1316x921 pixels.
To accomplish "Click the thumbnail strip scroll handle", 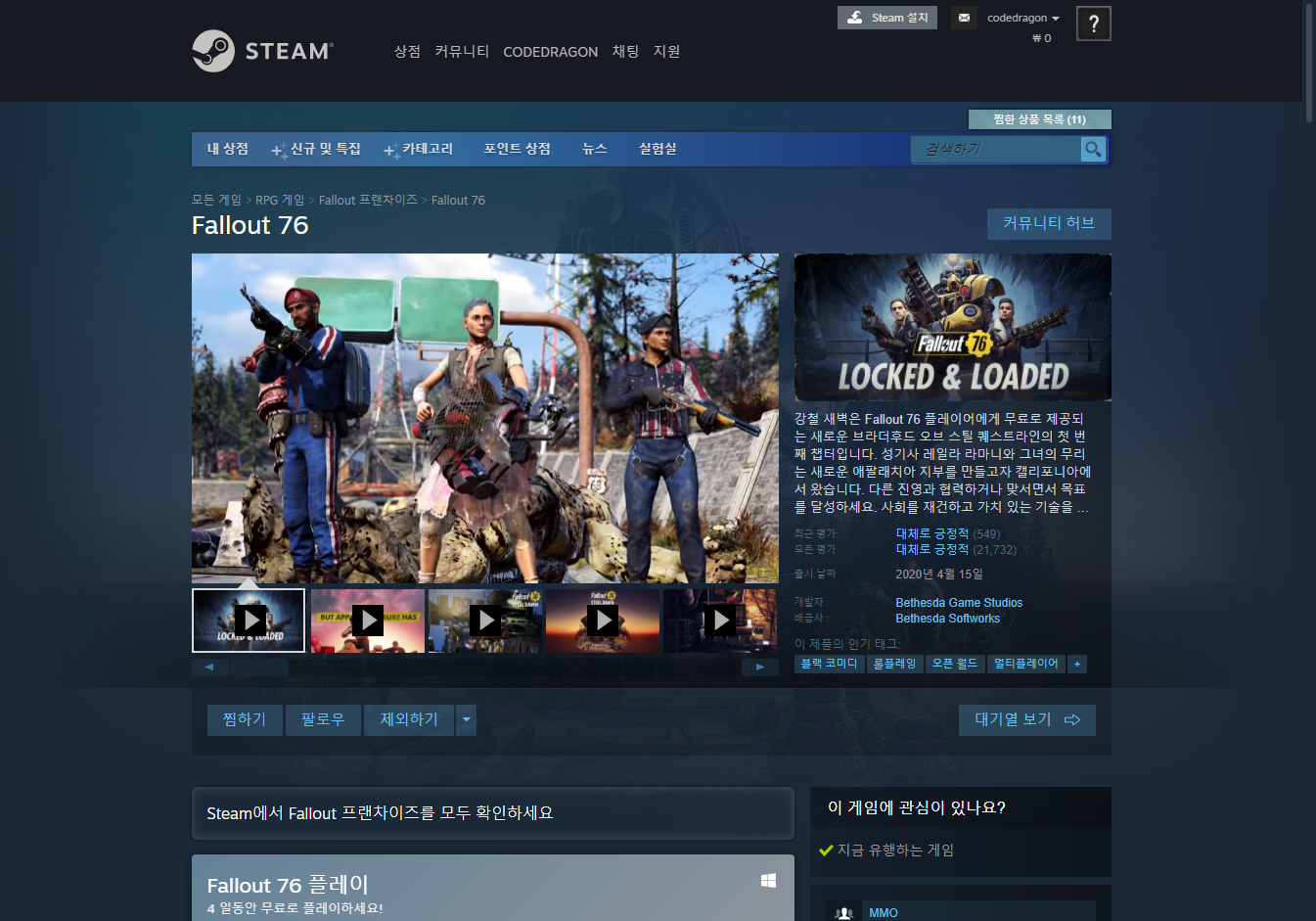I will click(258, 668).
